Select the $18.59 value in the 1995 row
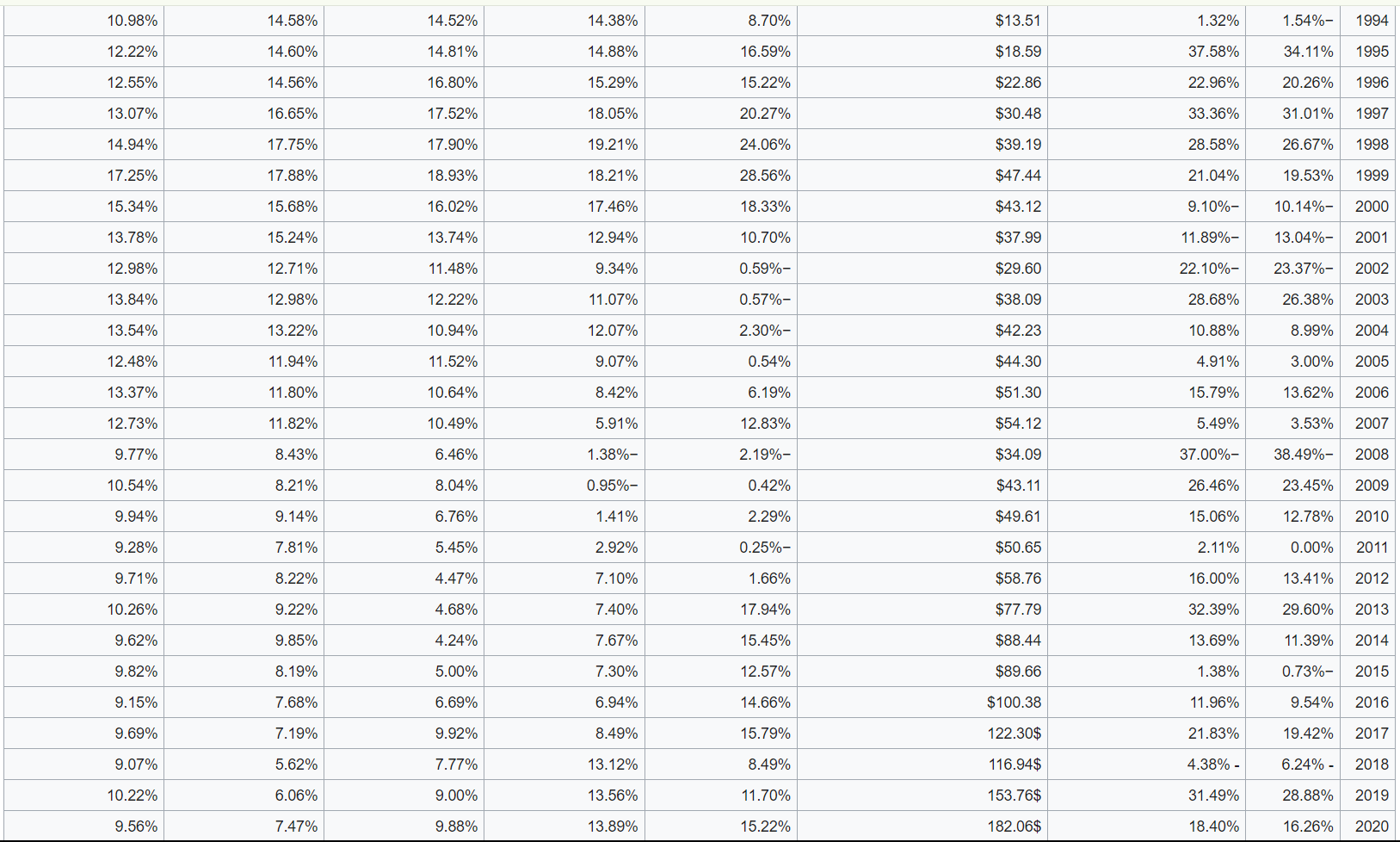Screen dimensions: 1400x842 coord(1018,52)
